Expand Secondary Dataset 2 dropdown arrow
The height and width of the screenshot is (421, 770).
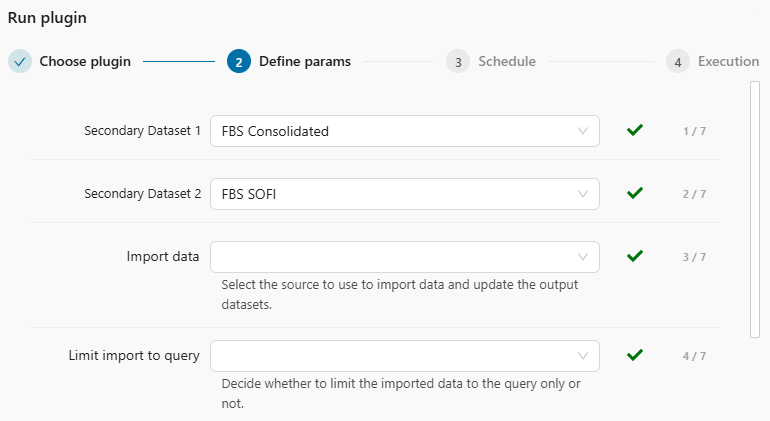point(583,194)
